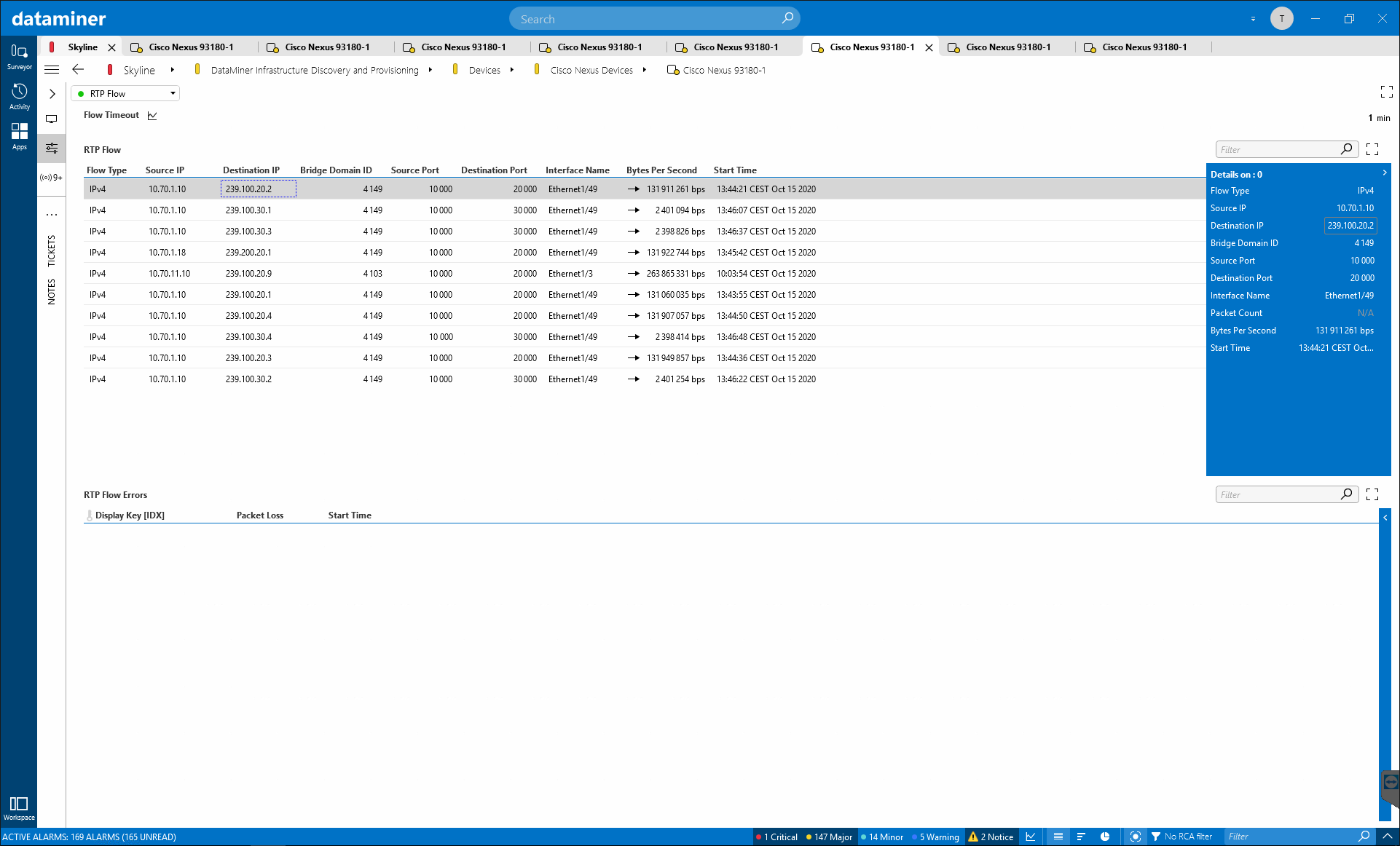Toggle the 1 Critical alarm filter
1400x846 pixels.
(x=776, y=837)
